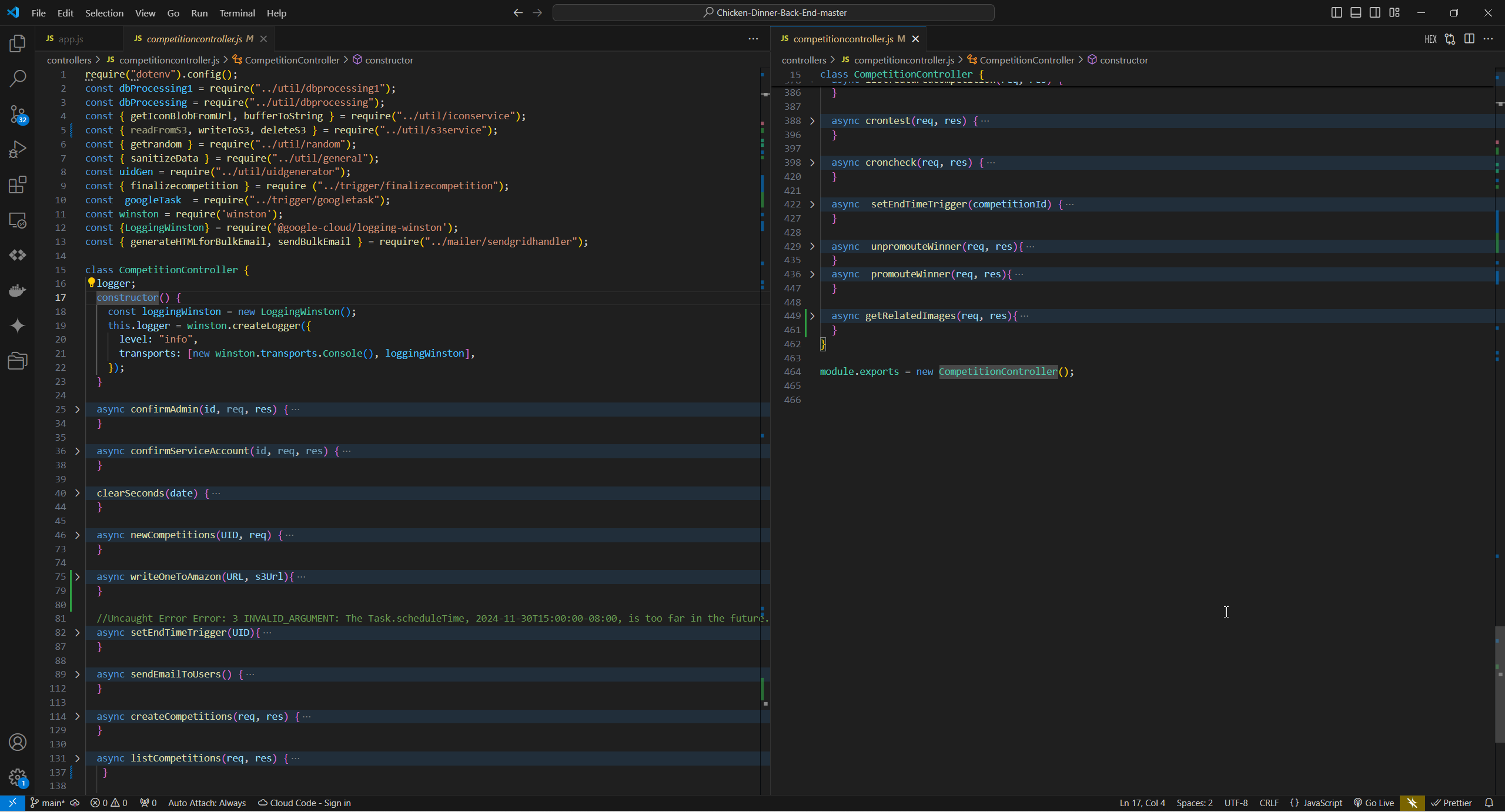Click Cloud Code - Sign in status item

[305, 803]
